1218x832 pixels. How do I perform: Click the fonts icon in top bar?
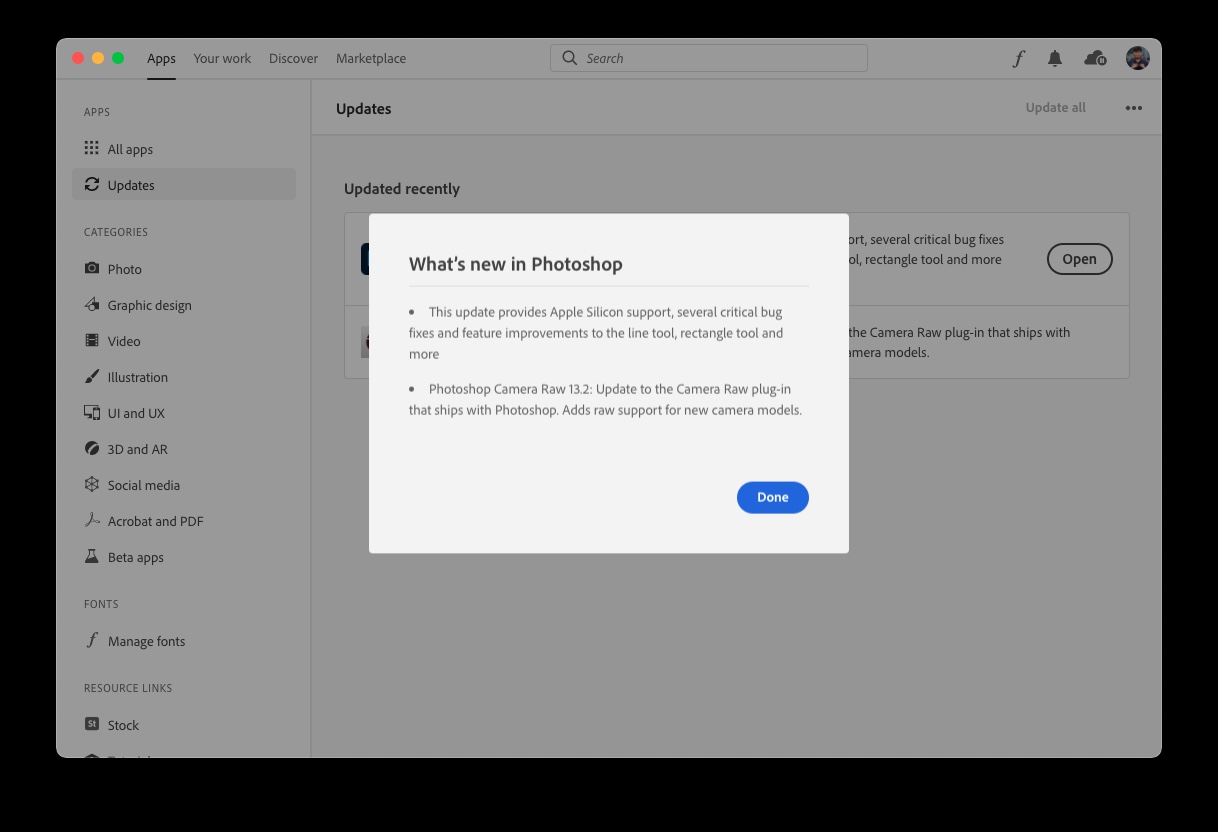pos(1018,59)
